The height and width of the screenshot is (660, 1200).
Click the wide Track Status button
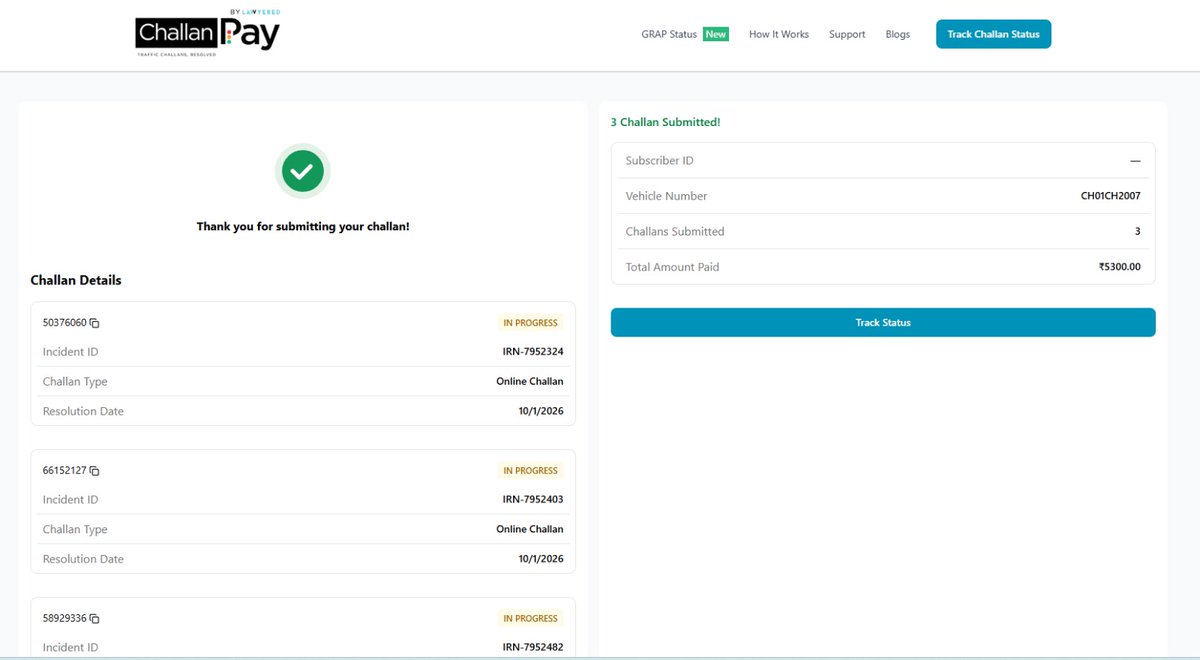pos(883,322)
